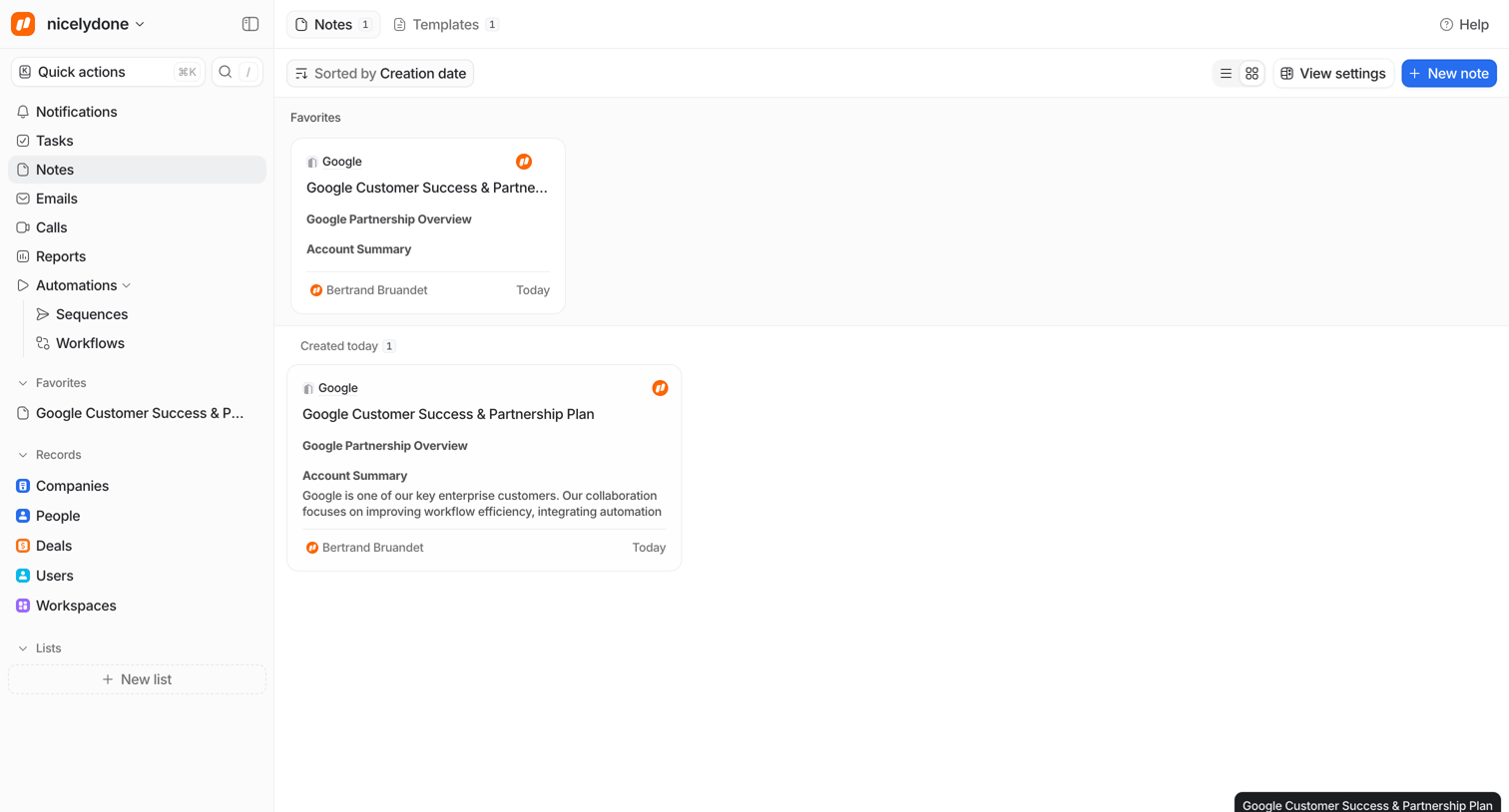Click the favorite note document icon in sidebar
Screen dimensions: 1509x812
(23, 413)
